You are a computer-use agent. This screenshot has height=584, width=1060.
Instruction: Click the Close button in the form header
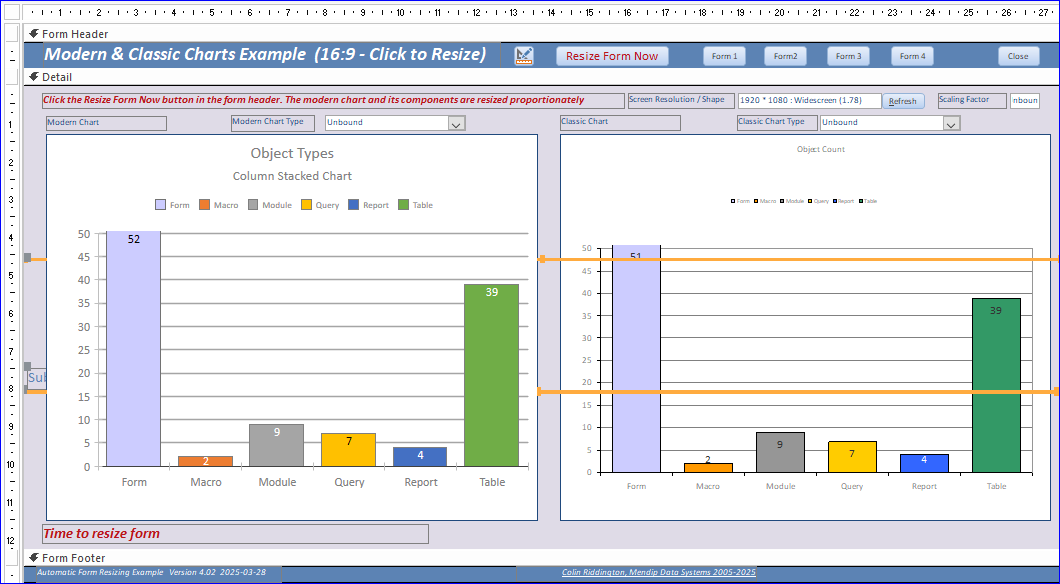coord(1018,56)
